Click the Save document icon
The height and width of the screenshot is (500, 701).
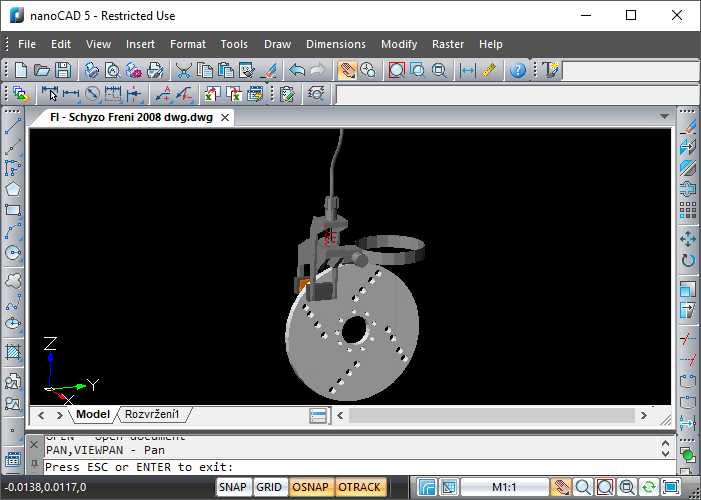pos(63,70)
